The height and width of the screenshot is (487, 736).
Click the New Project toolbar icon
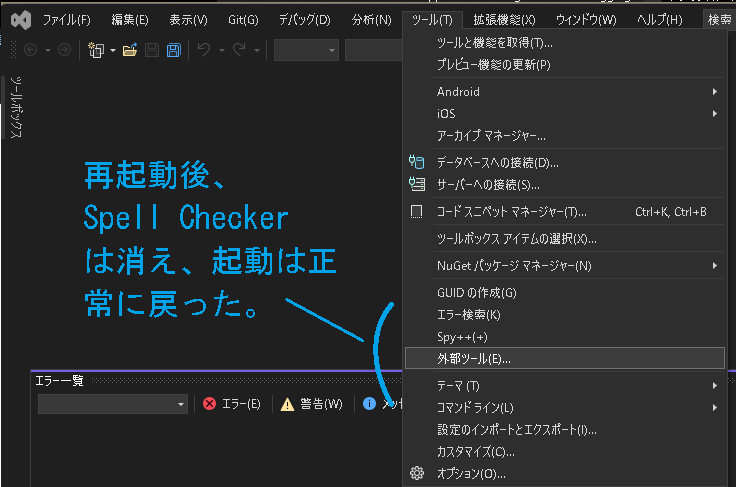(97, 50)
